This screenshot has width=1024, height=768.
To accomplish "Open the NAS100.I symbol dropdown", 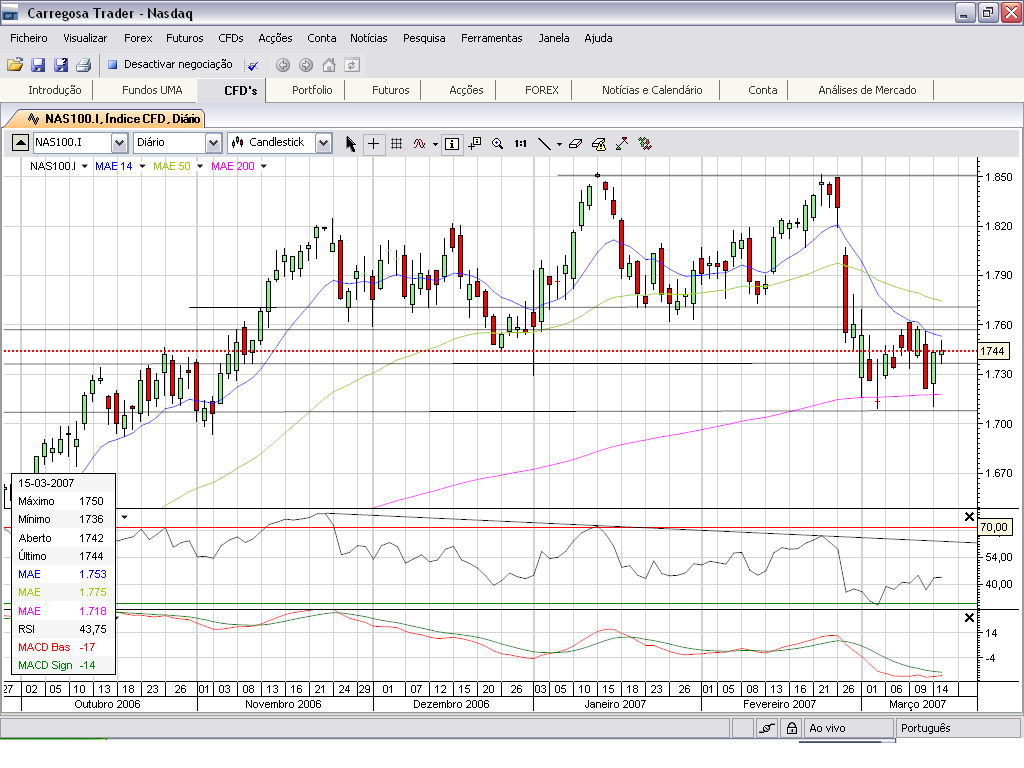I will tap(119, 142).
